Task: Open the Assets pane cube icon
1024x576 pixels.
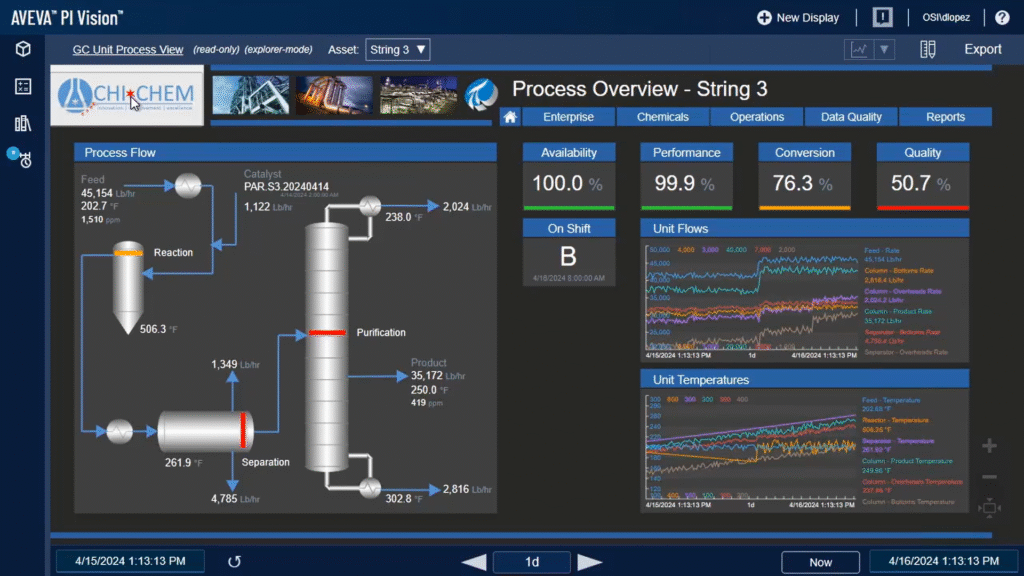Action: pyautogui.click(x=23, y=49)
